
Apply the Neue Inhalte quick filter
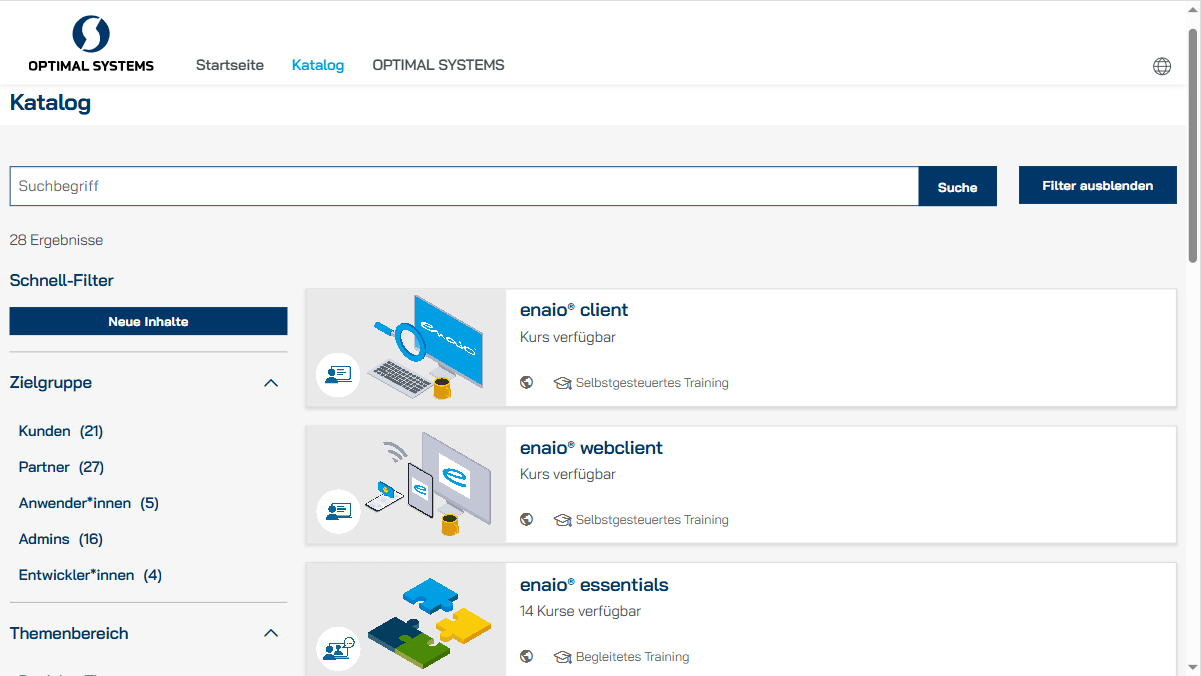click(148, 321)
